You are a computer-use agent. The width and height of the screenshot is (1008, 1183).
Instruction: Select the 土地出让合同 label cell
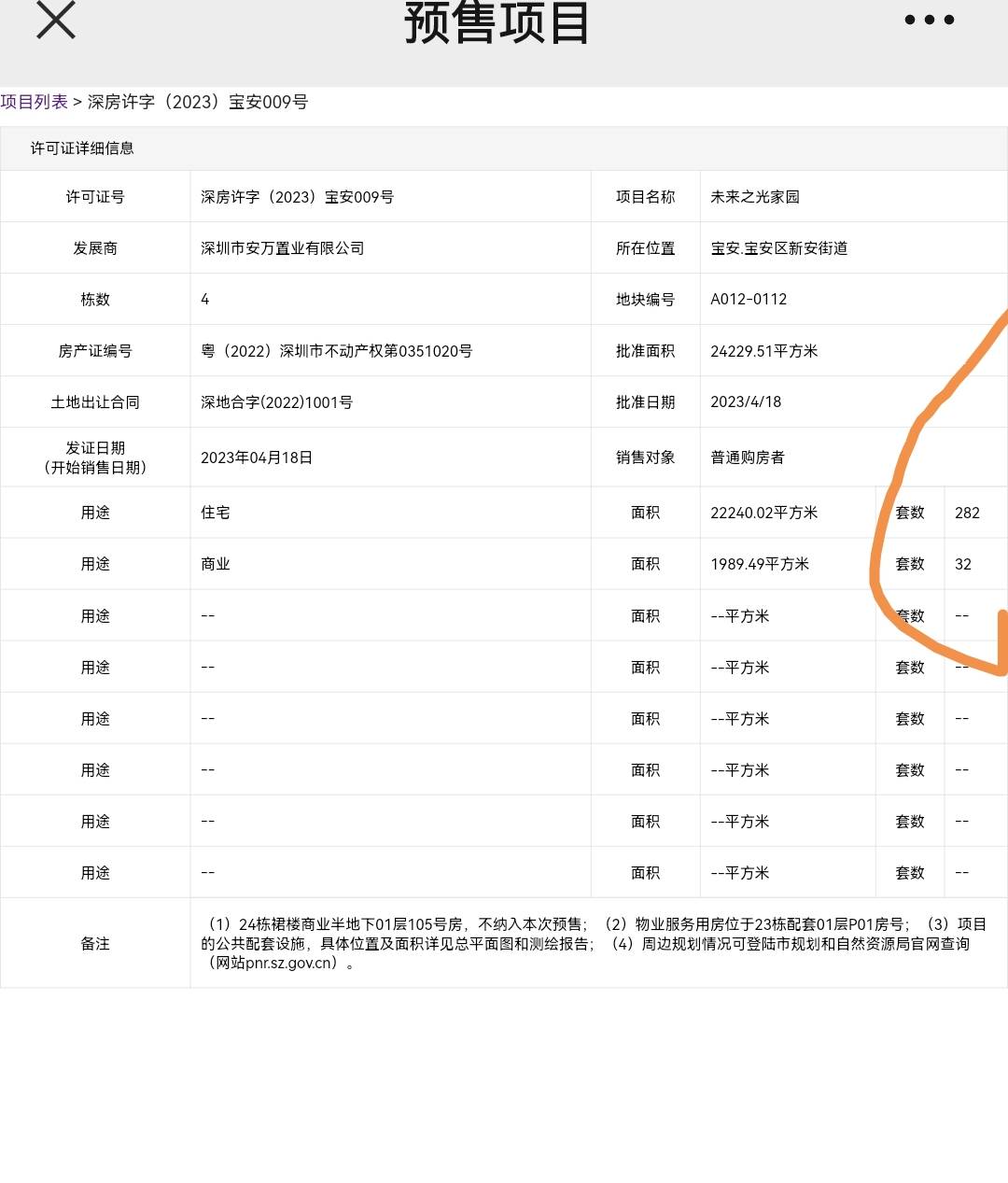tap(95, 402)
